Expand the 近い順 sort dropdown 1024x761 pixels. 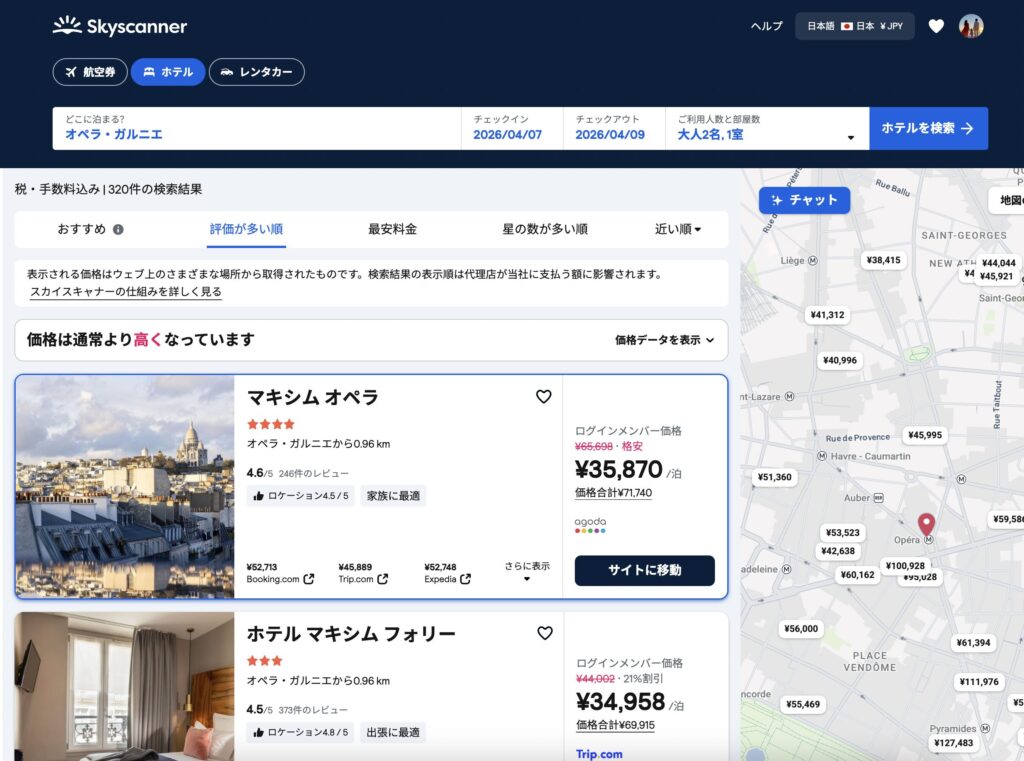coord(678,229)
